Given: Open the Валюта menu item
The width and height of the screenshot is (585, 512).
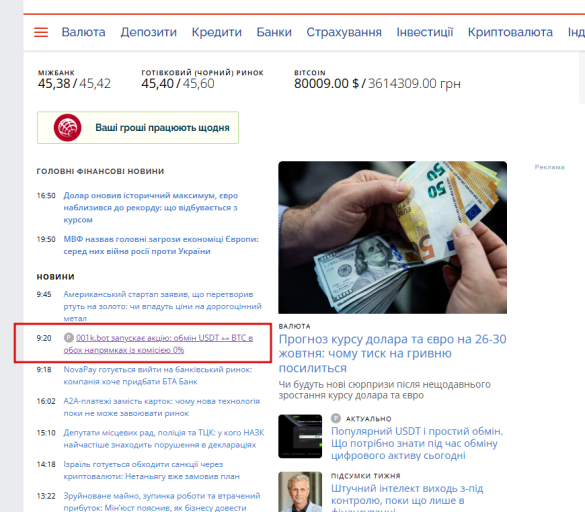Looking at the screenshot, I should 83,32.
